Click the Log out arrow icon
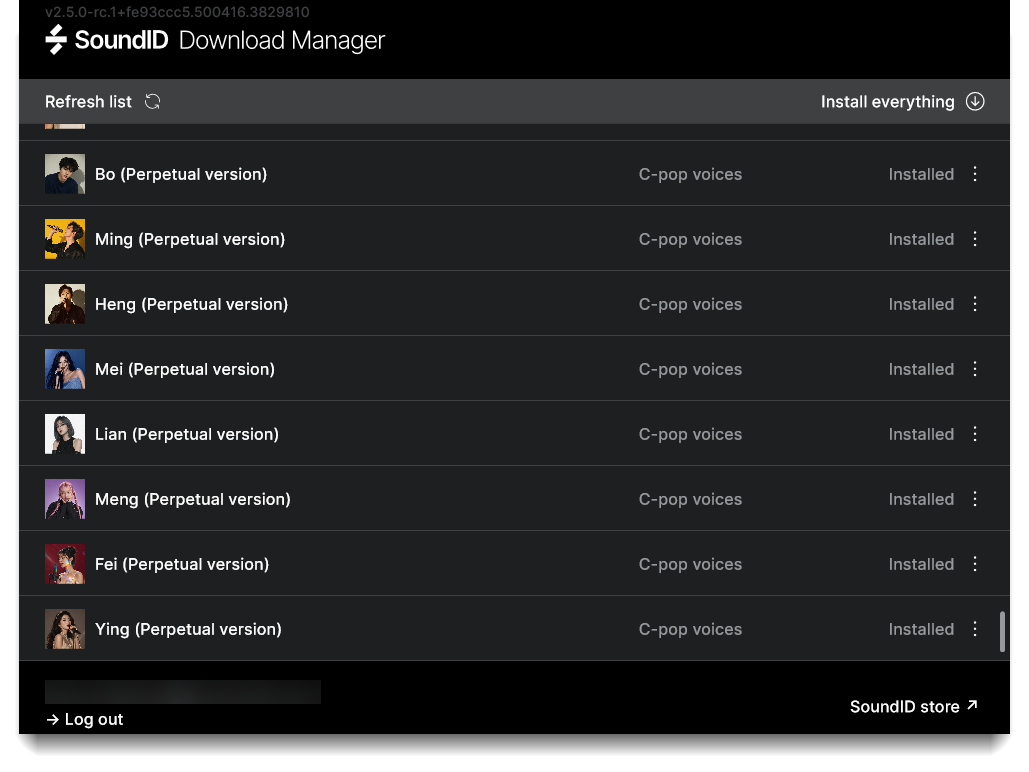1029x772 pixels. 52,720
